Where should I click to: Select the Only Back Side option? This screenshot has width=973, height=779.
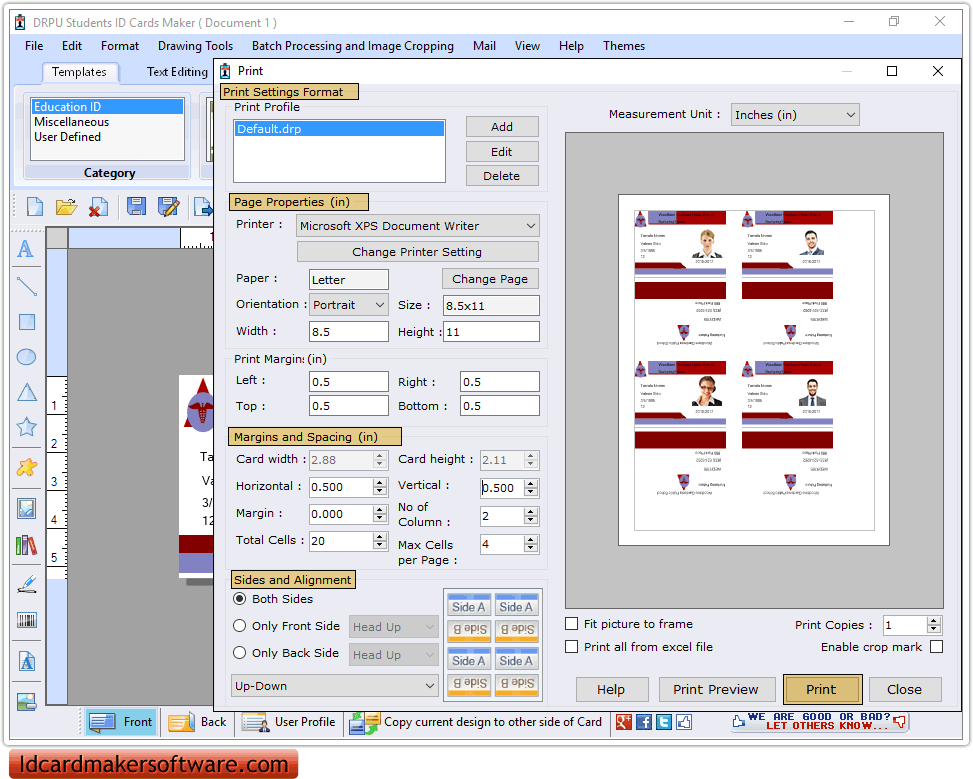point(239,654)
